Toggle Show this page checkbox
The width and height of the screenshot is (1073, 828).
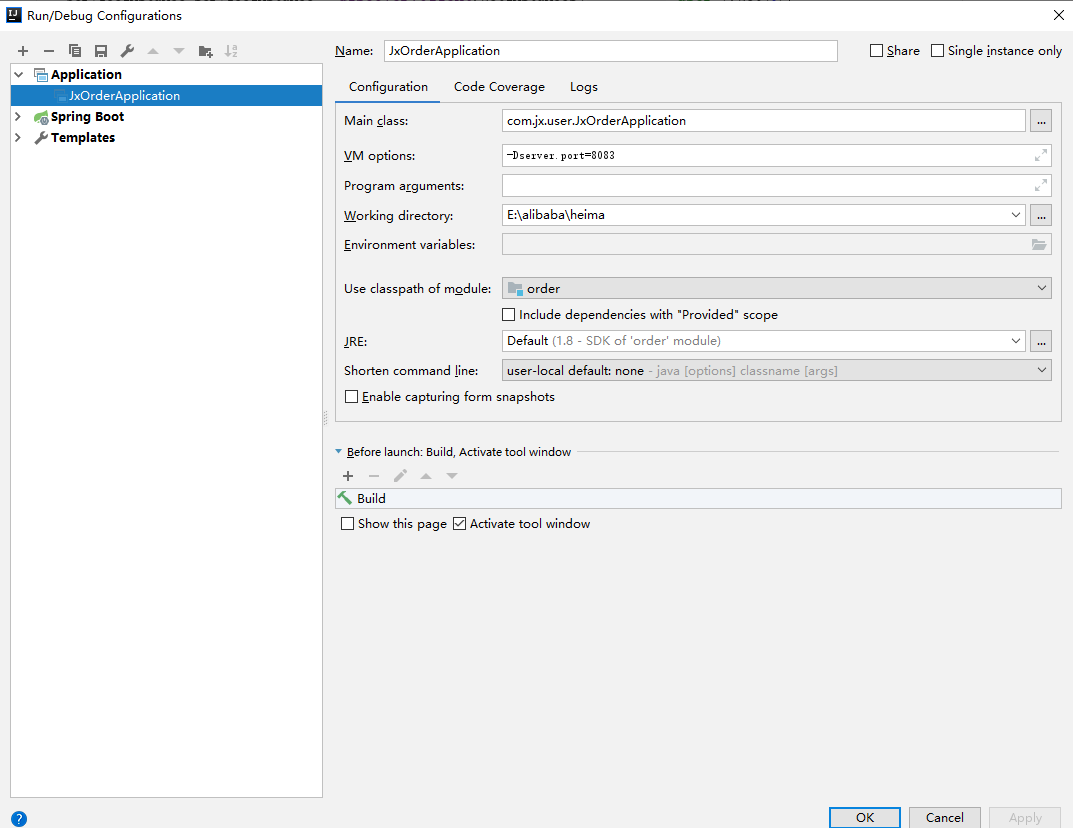[x=348, y=523]
